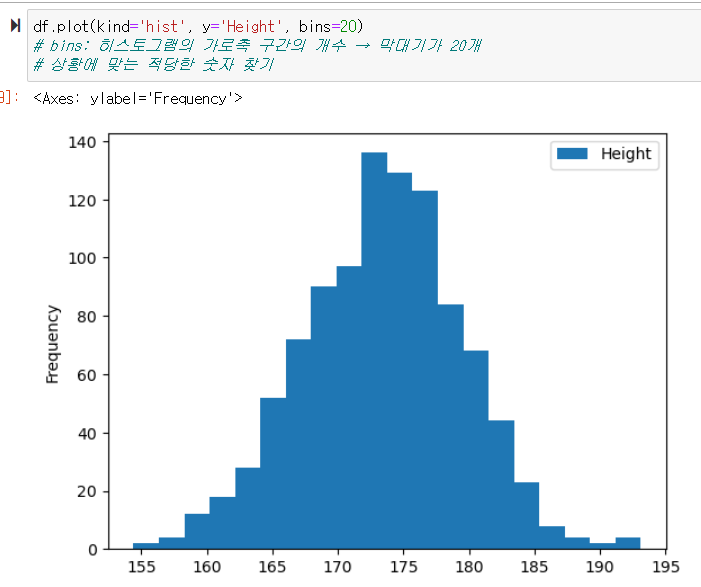Click the x-axis tick label 190
The height and width of the screenshot is (587, 701).
600,567
